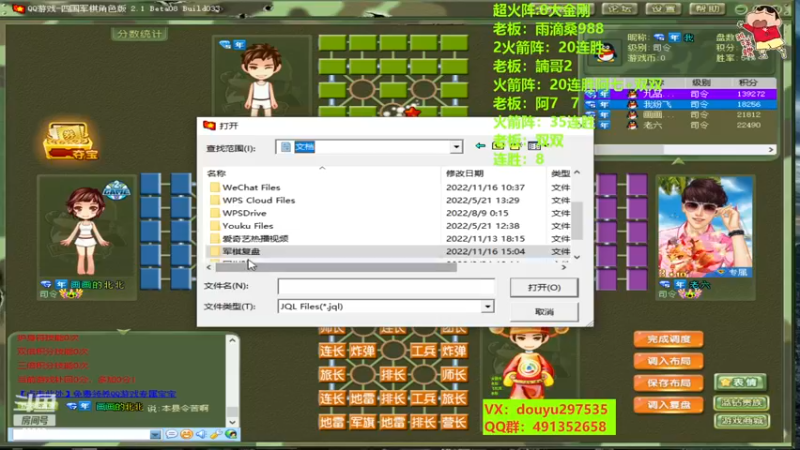Select the 军棋复盘 folder row

click(x=388, y=251)
